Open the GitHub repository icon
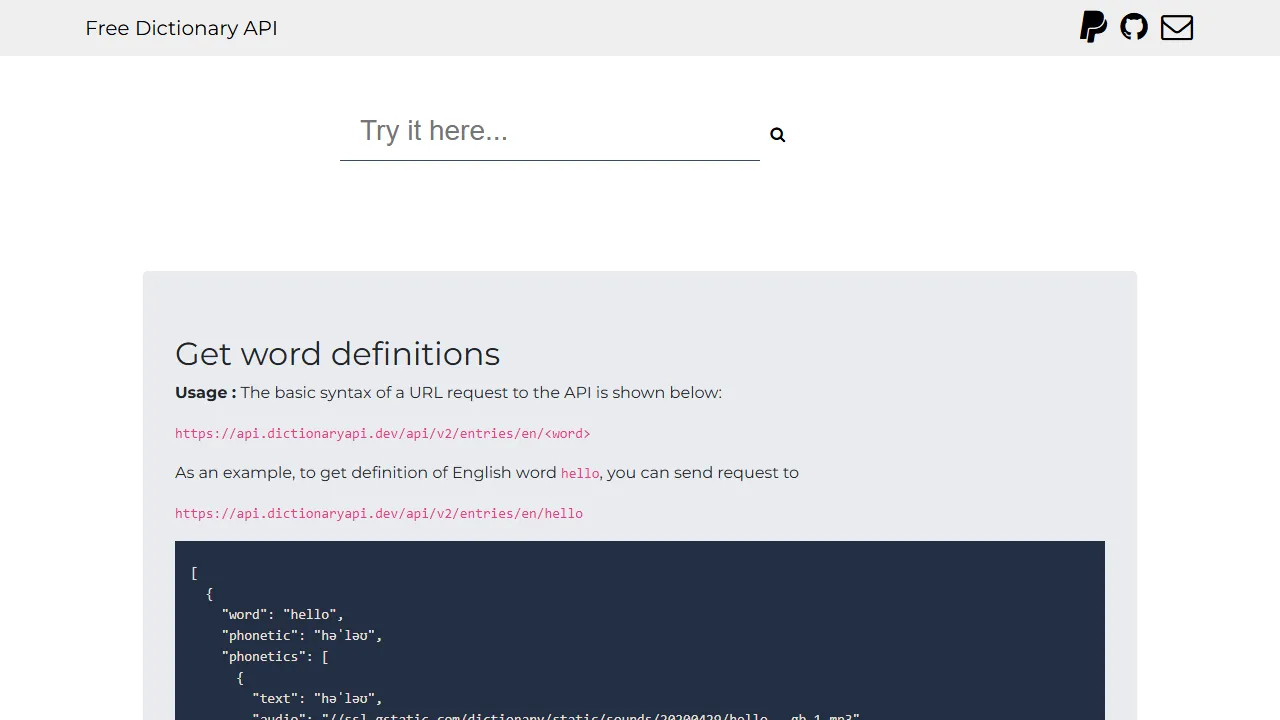 [x=1134, y=27]
